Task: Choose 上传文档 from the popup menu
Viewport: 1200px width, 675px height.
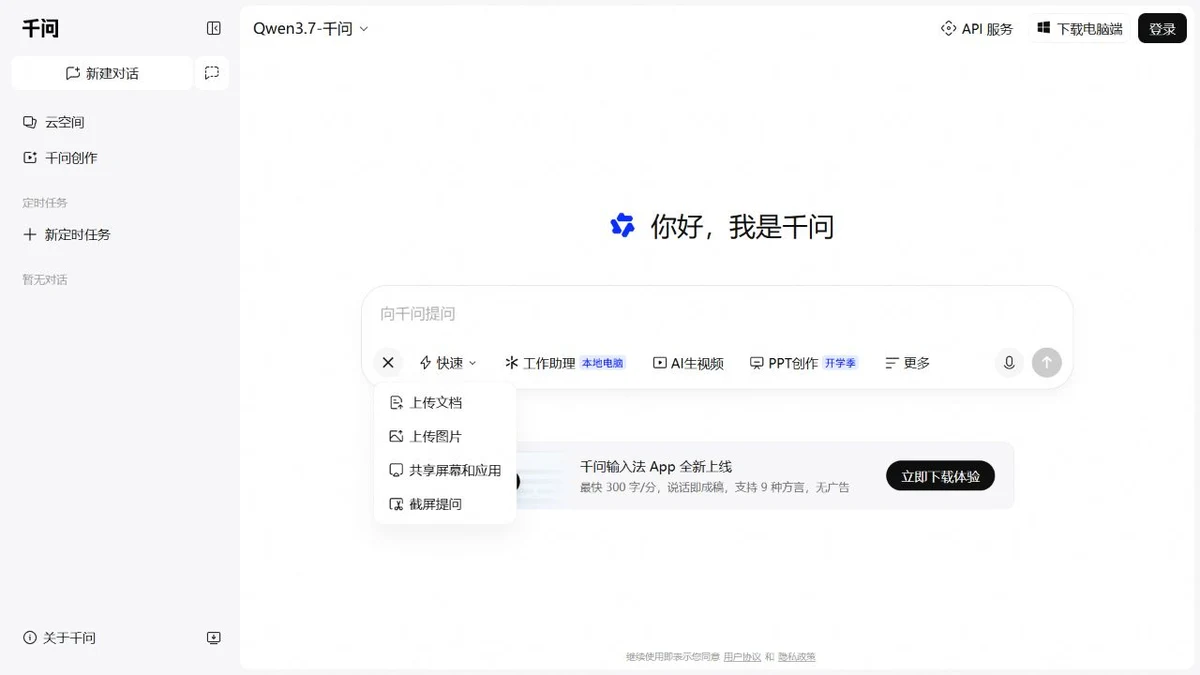Action: pyautogui.click(x=445, y=403)
